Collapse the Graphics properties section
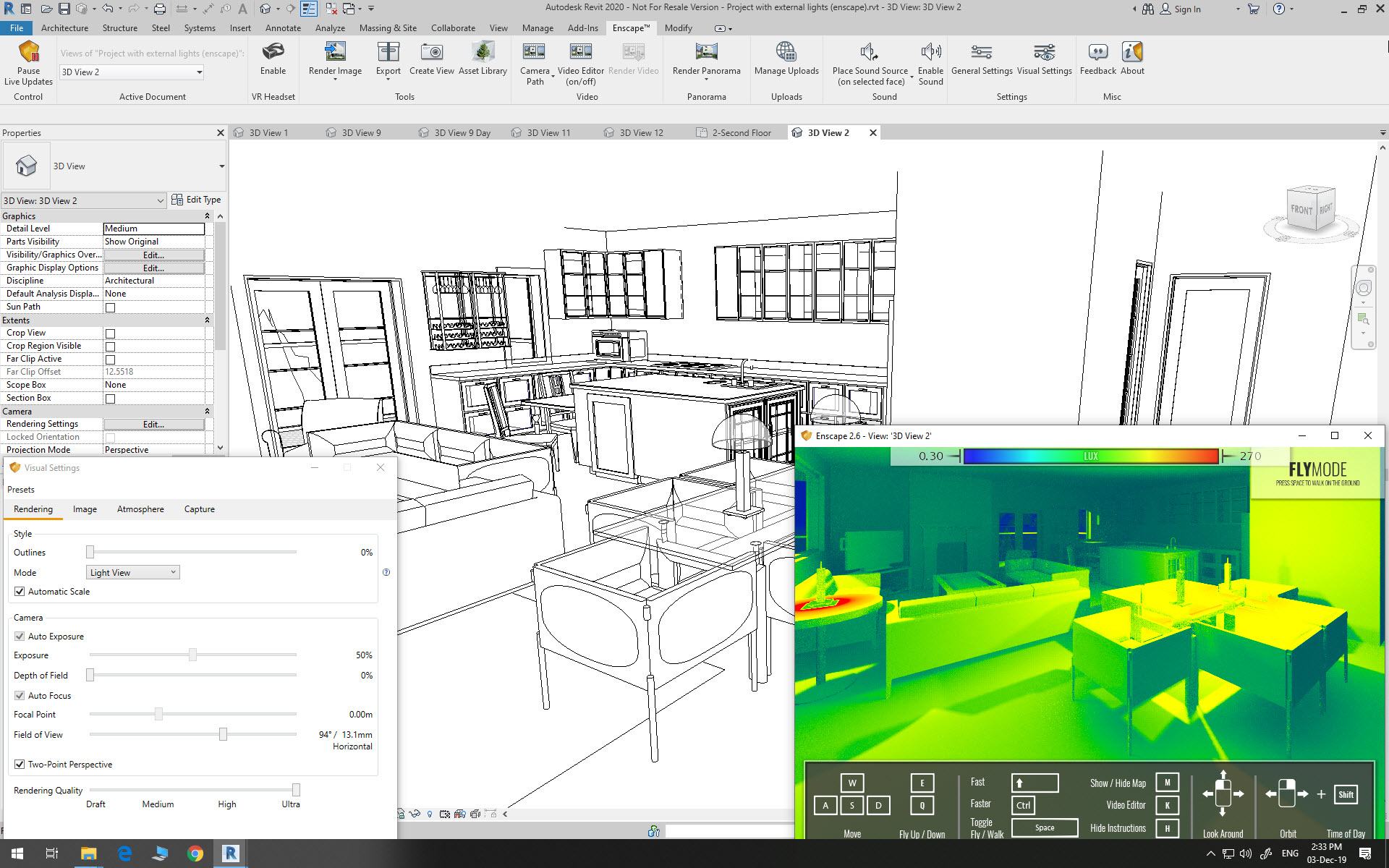Viewport: 1389px width, 868px height. pos(207,216)
